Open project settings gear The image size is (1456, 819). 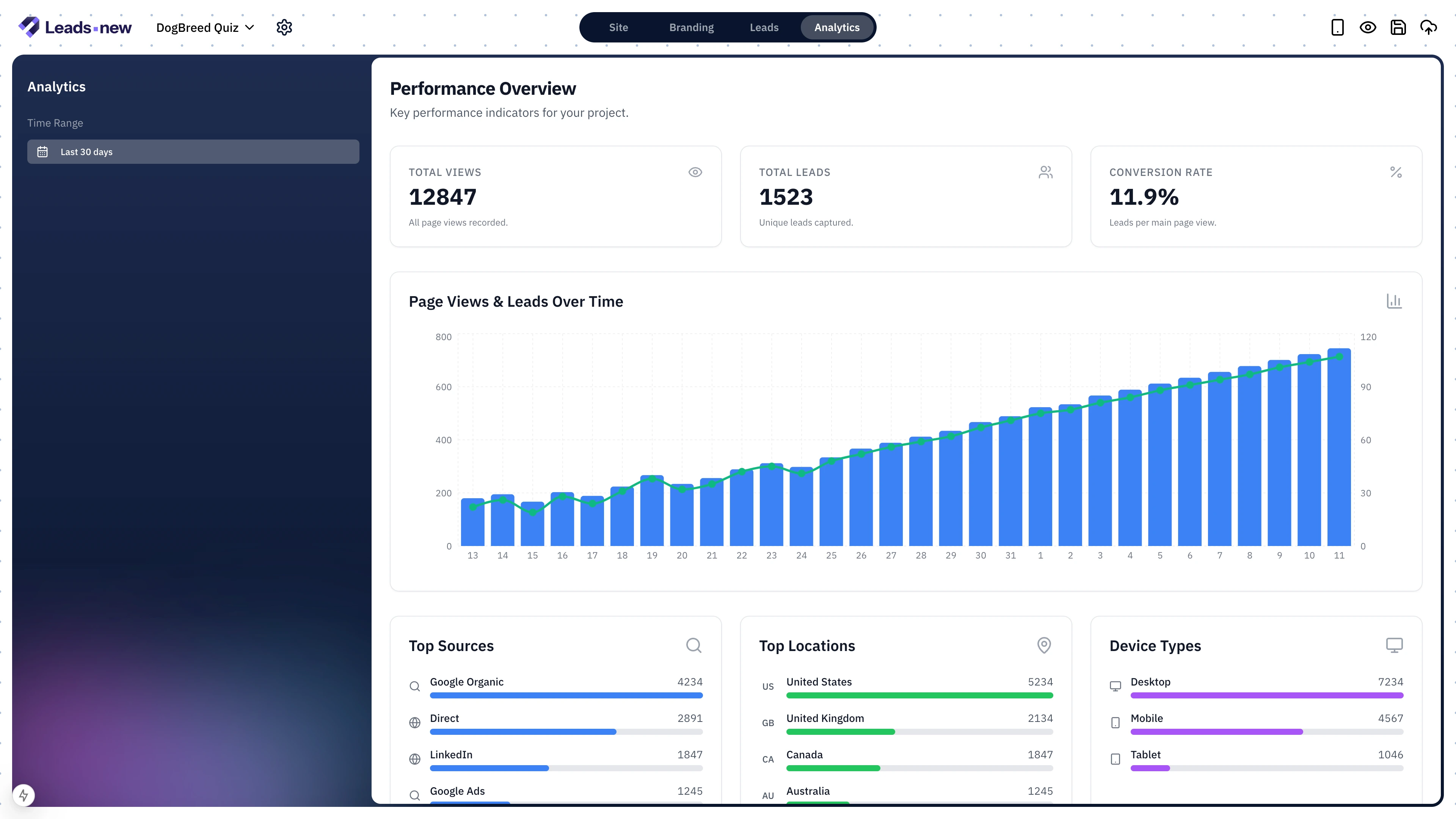[284, 27]
